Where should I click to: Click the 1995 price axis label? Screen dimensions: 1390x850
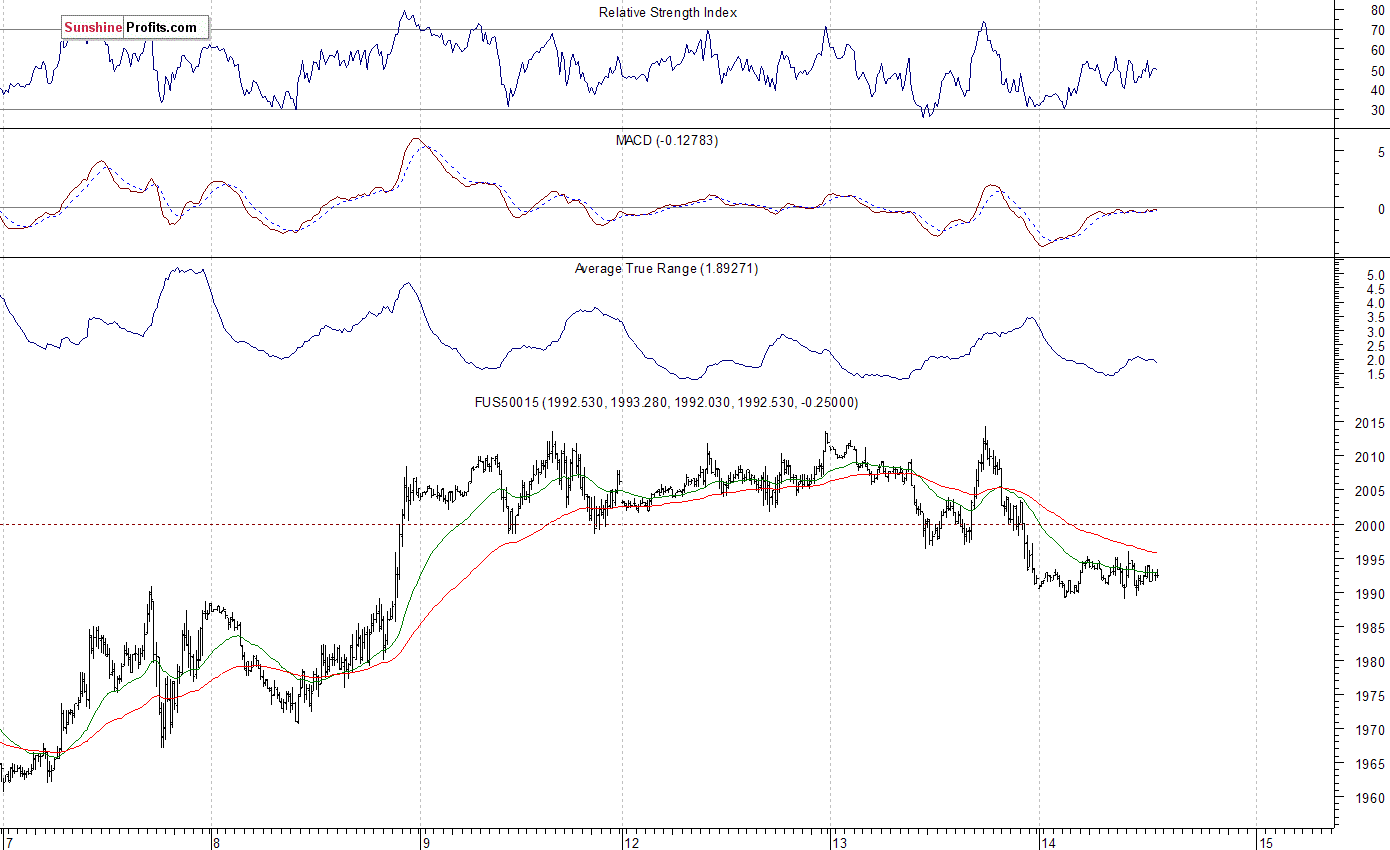click(x=1370, y=560)
